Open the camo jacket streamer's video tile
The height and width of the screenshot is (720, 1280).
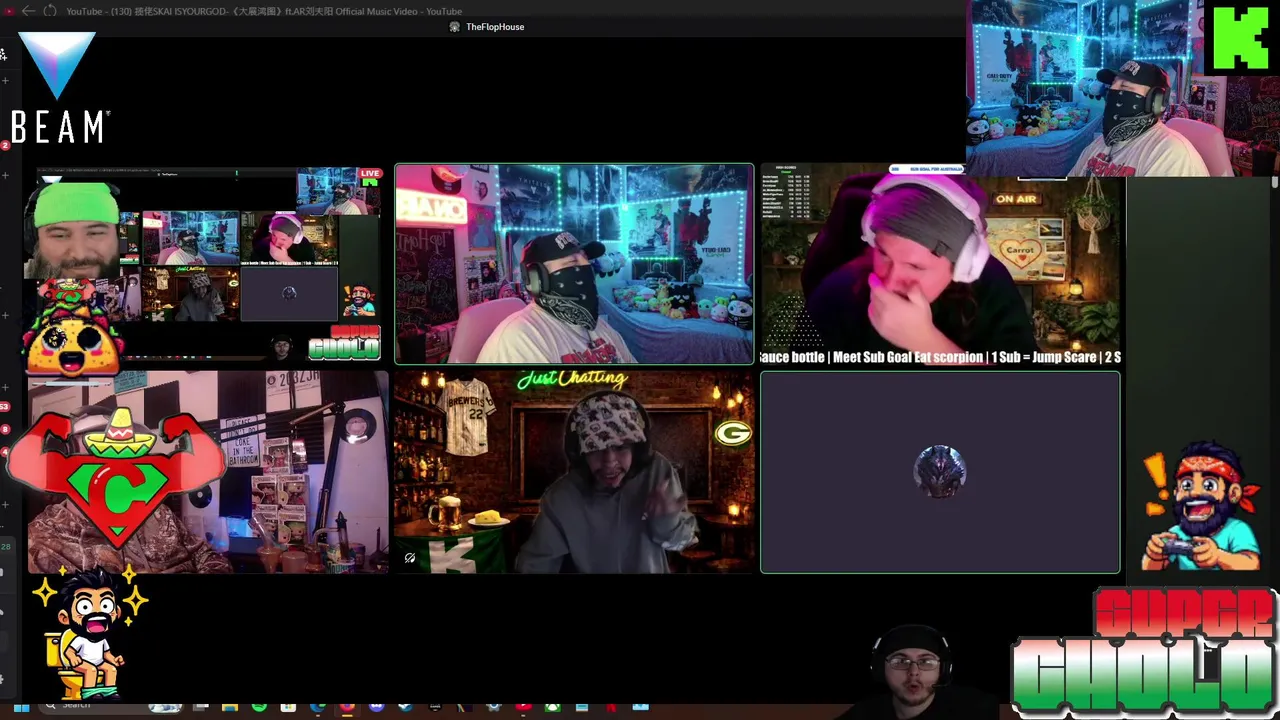pyautogui.click(x=208, y=472)
